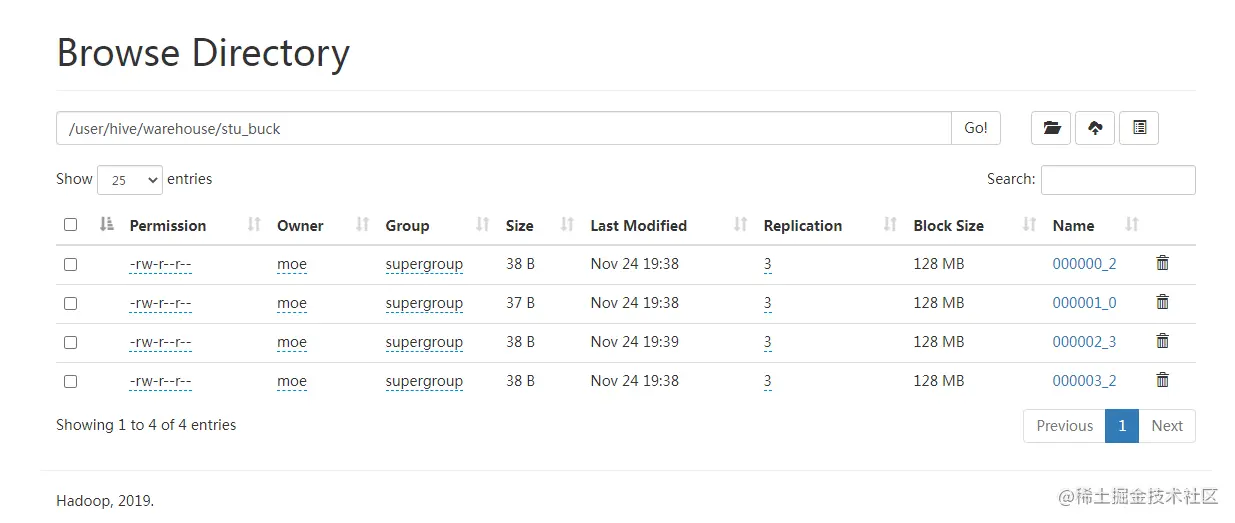Toggle the select-all checkbox in header
Screen dimensions: 1235x523
coord(70,225)
